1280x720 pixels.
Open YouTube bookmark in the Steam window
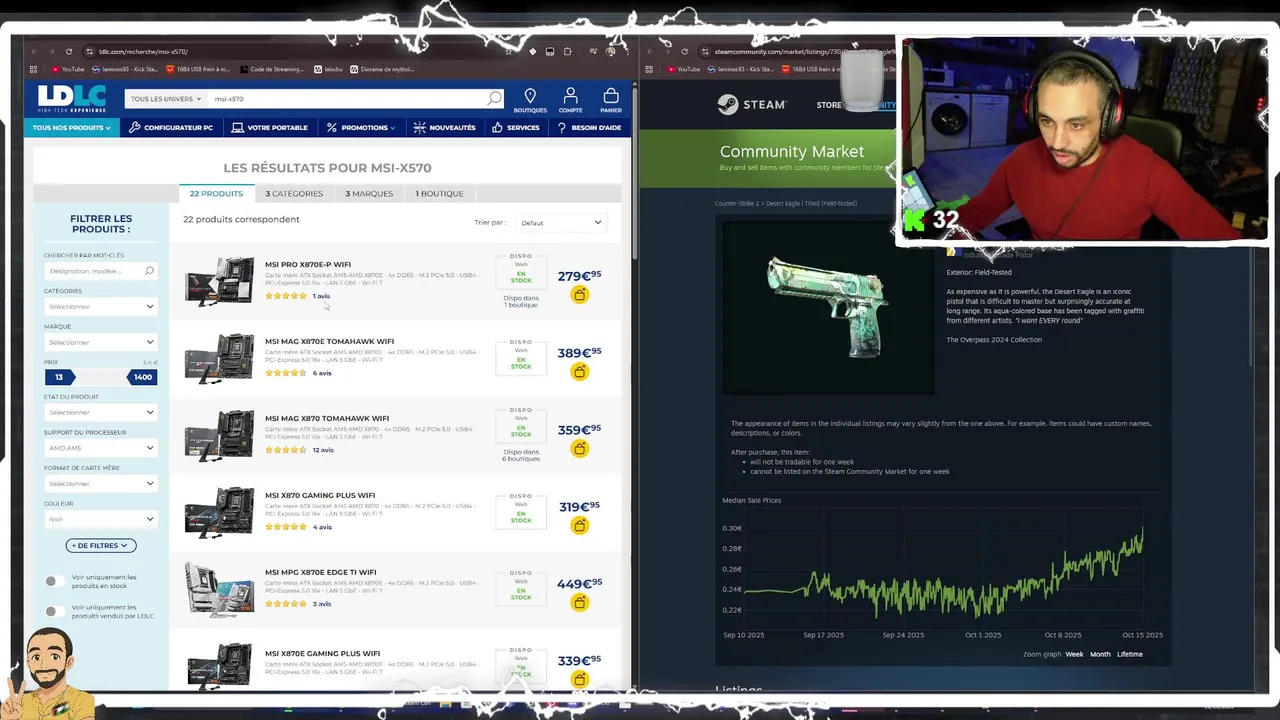click(x=683, y=69)
